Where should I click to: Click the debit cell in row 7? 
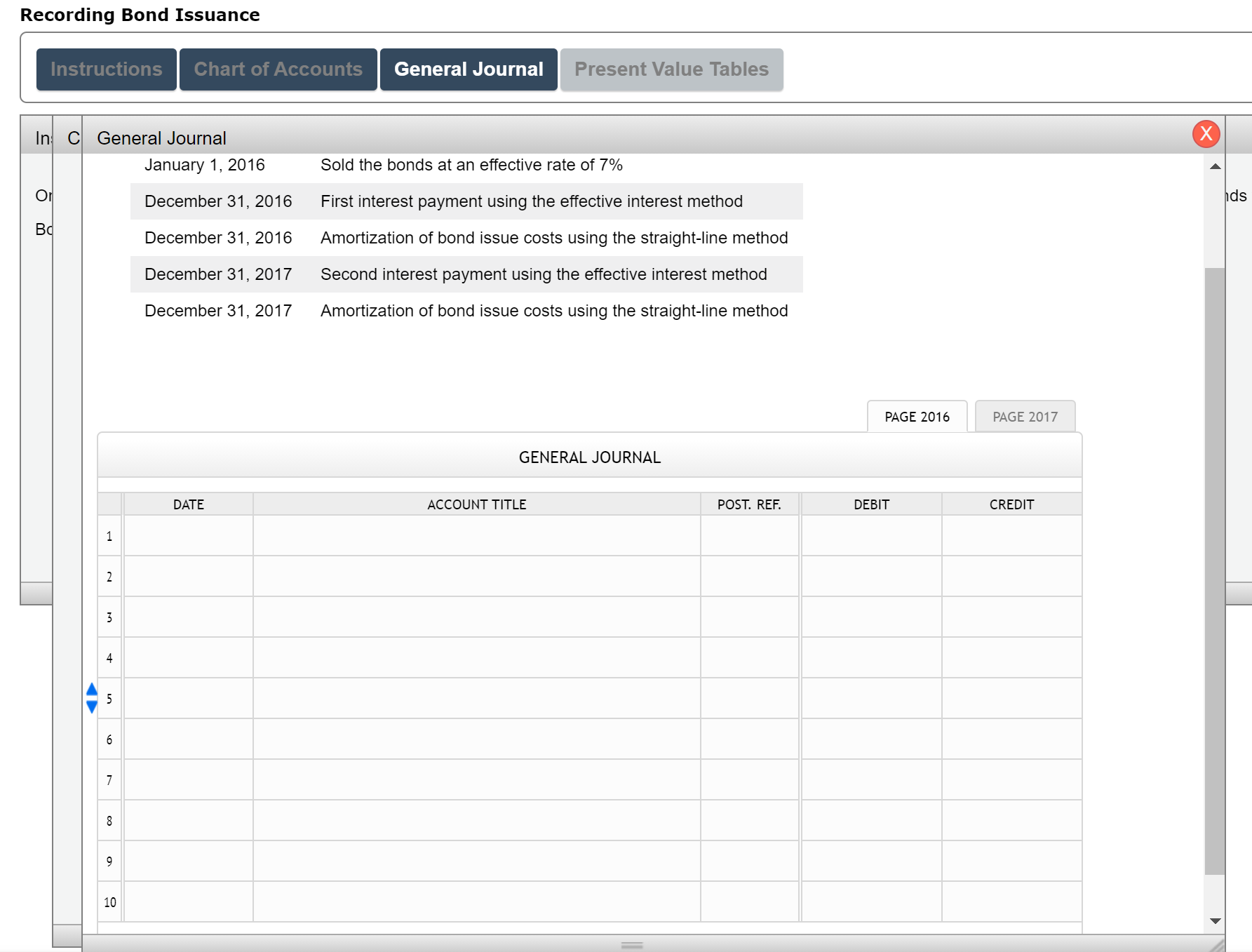(x=872, y=780)
